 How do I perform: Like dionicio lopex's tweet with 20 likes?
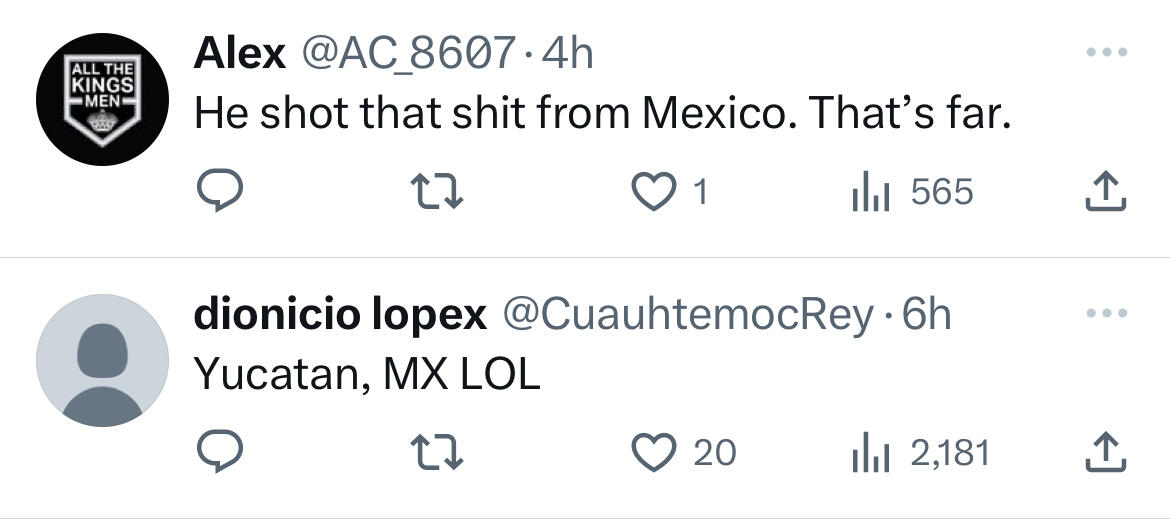click(x=656, y=452)
